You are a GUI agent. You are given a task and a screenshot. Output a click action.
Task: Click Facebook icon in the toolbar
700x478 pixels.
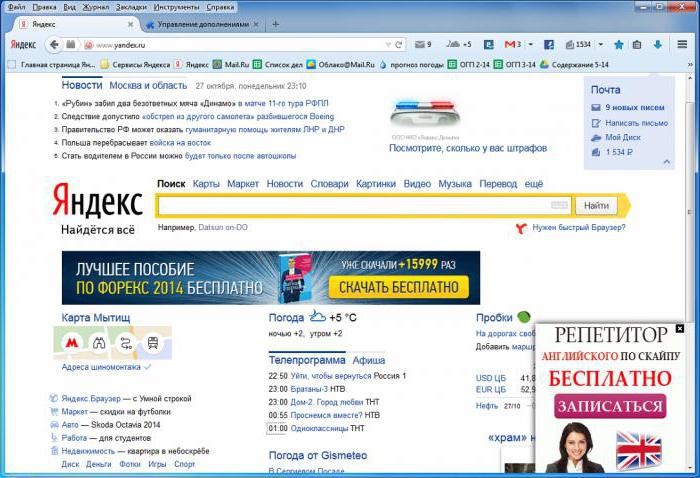(549, 45)
